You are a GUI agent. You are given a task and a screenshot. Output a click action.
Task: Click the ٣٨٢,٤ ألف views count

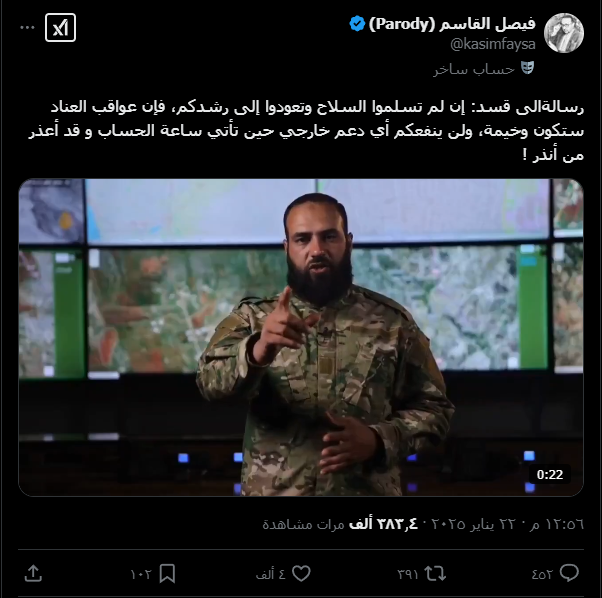coord(383,524)
